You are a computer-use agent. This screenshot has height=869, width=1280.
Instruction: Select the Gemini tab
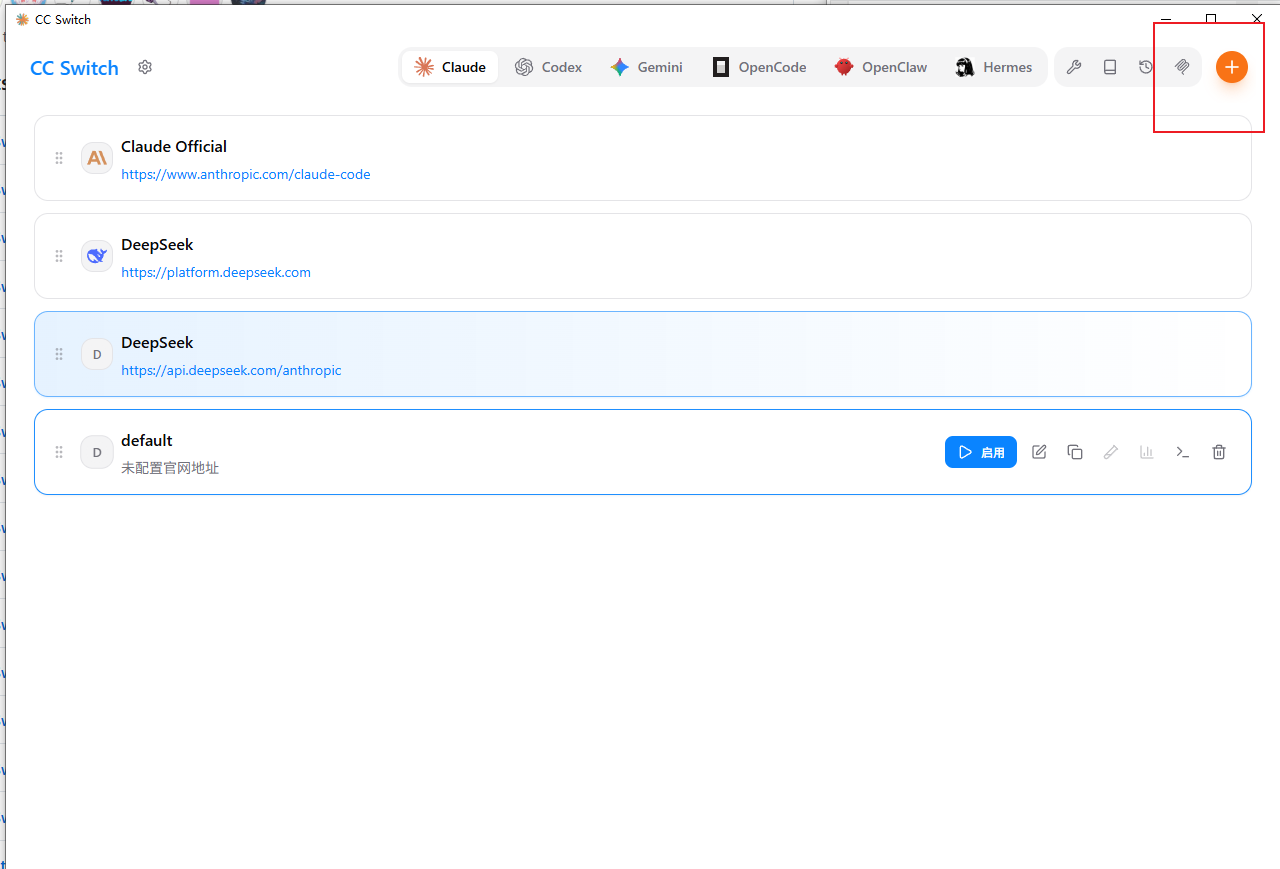tap(646, 67)
